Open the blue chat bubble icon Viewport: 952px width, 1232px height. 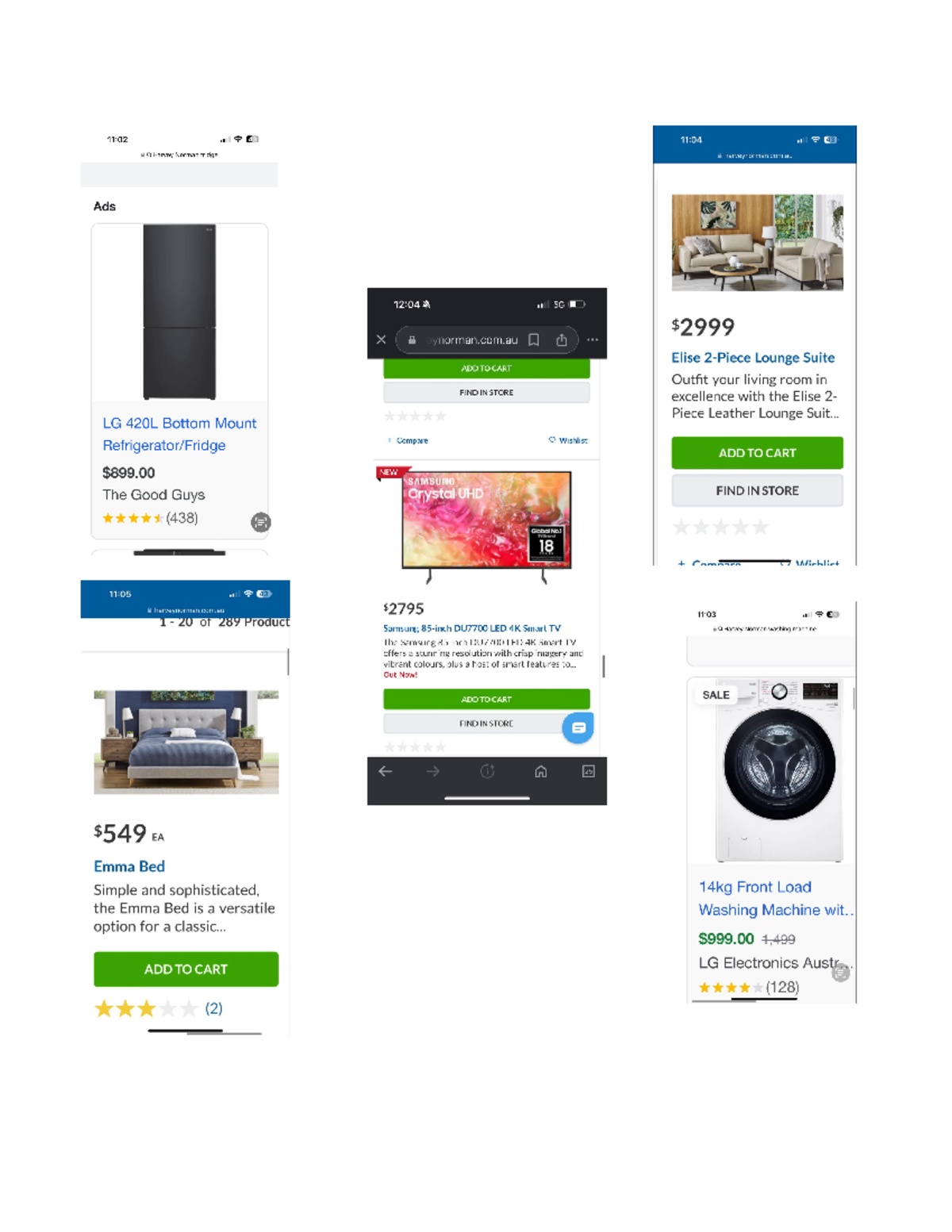[578, 727]
